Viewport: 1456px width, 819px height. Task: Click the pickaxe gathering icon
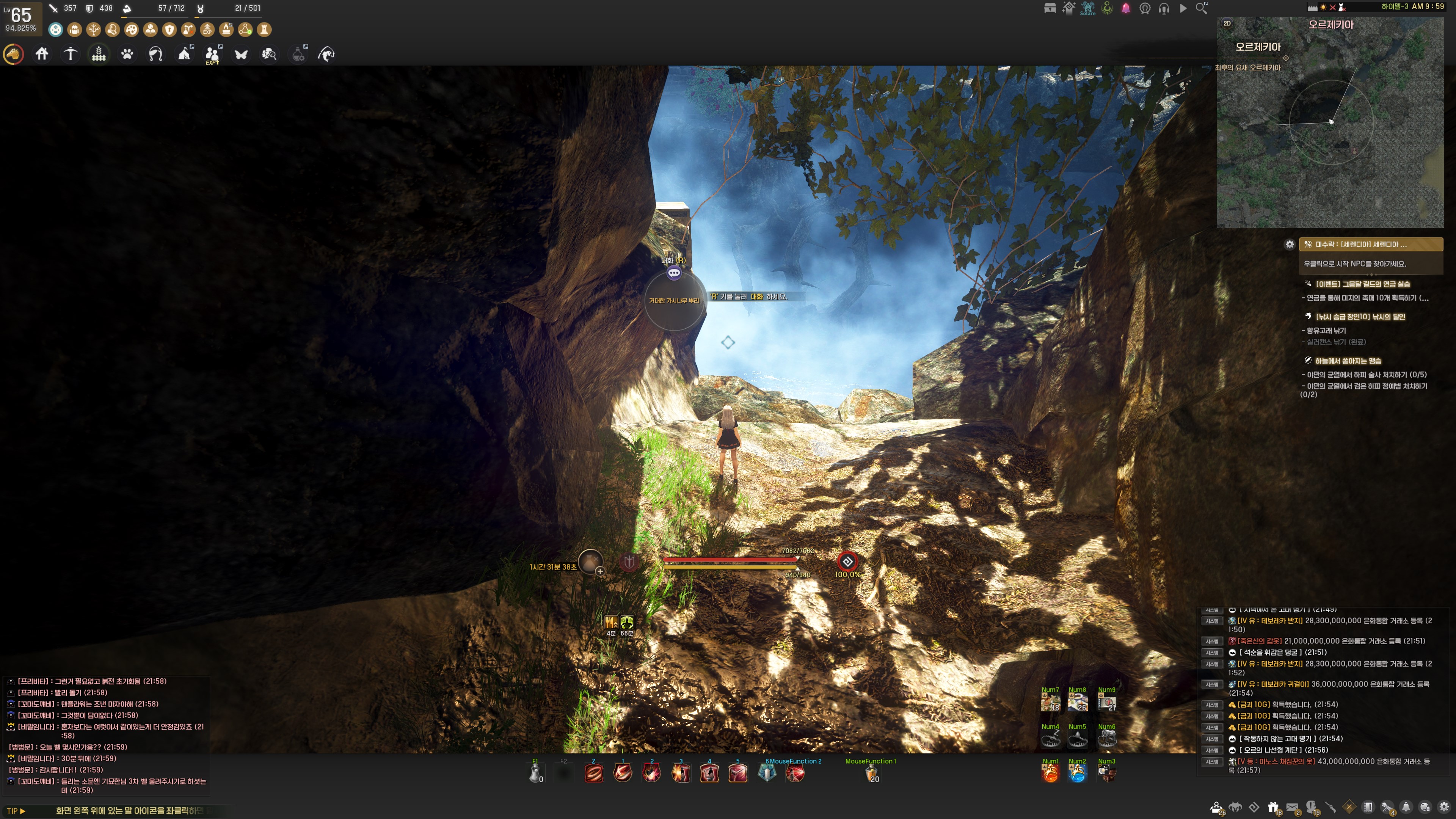pos(71,54)
